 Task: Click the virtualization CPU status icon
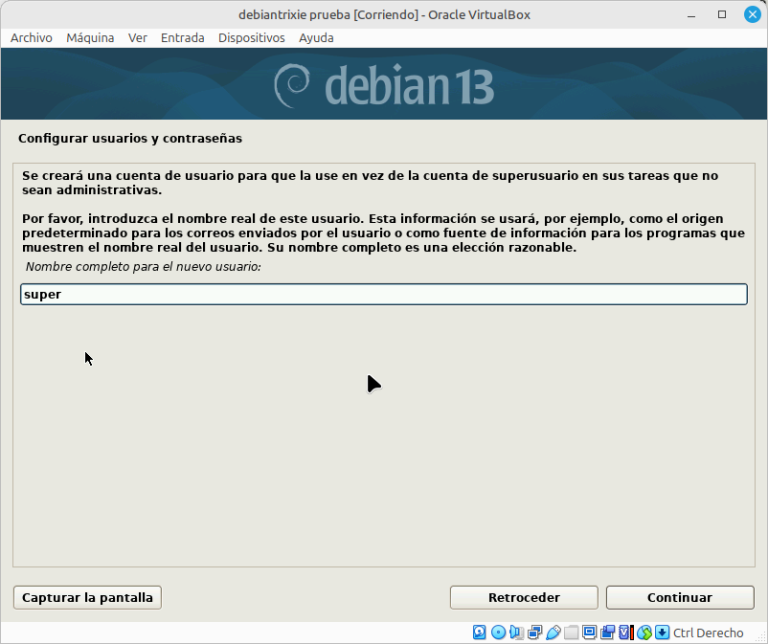coord(626,632)
